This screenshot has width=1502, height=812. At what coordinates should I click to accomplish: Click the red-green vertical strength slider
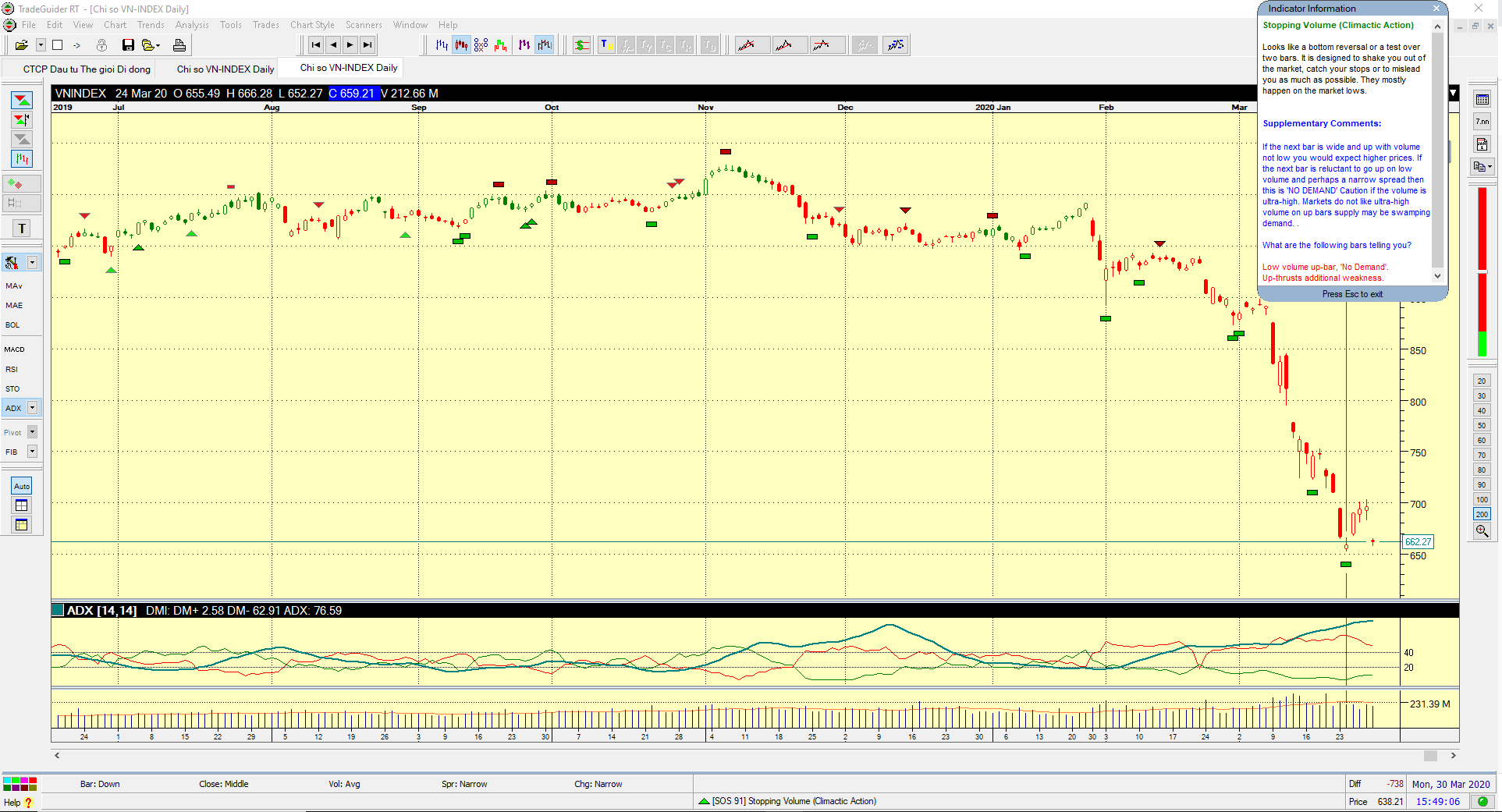[1482, 271]
